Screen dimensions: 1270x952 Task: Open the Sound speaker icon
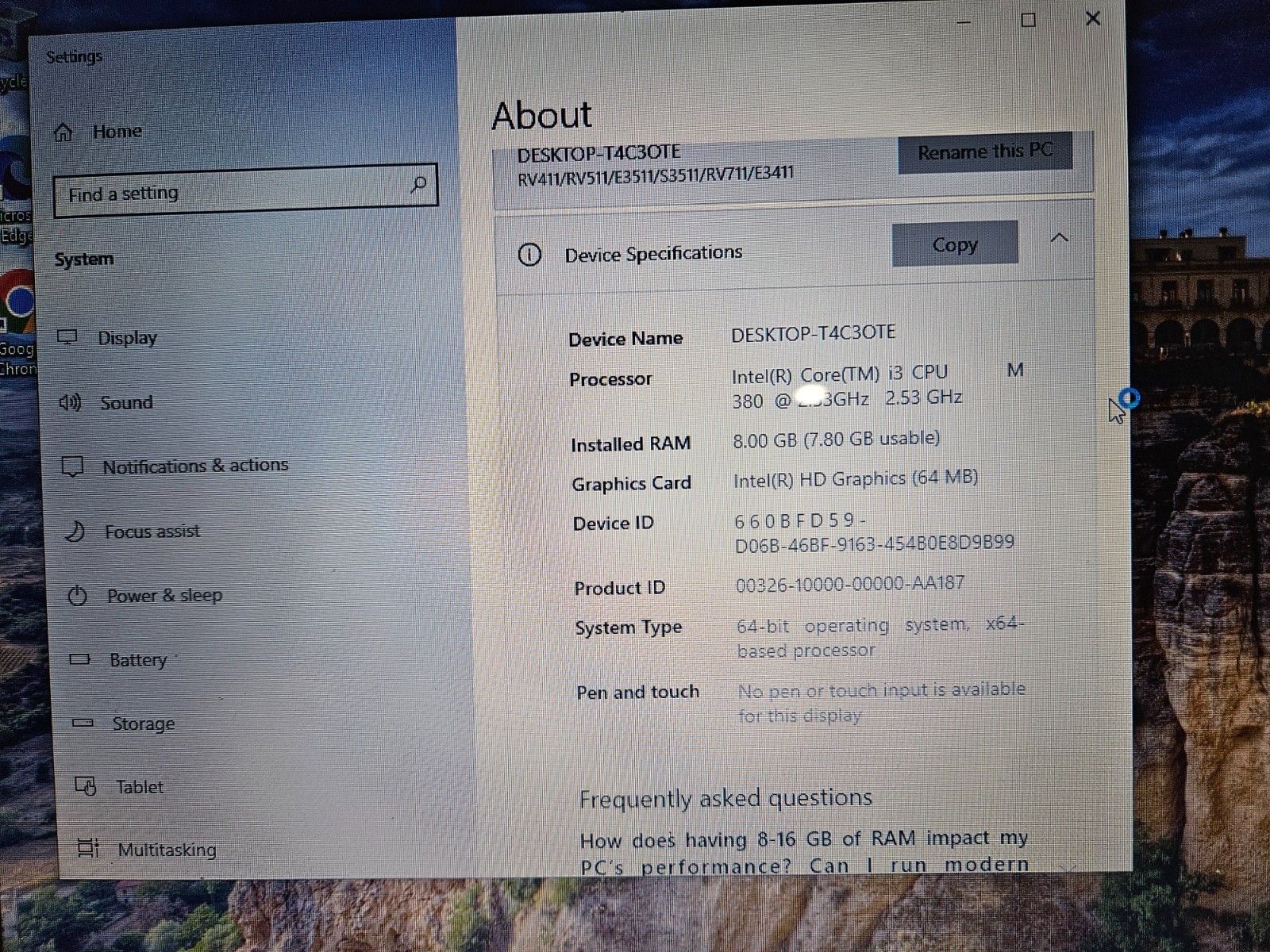[70, 402]
